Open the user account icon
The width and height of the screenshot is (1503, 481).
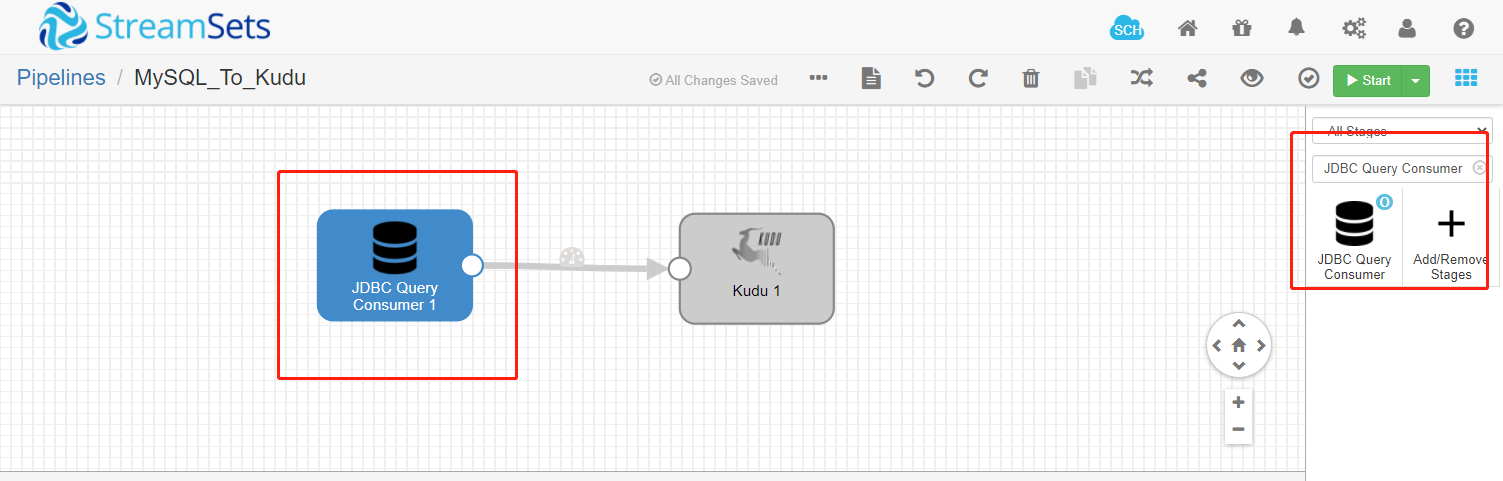[x=1407, y=28]
